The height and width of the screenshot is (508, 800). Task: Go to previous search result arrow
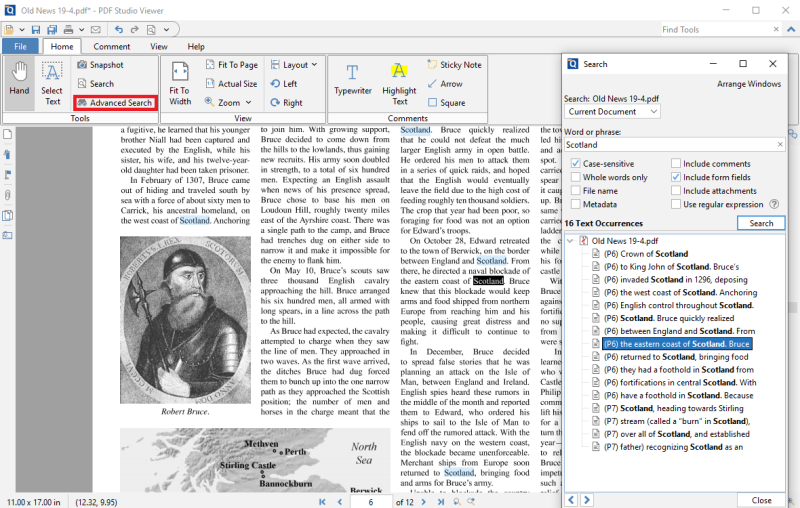click(x=571, y=500)
